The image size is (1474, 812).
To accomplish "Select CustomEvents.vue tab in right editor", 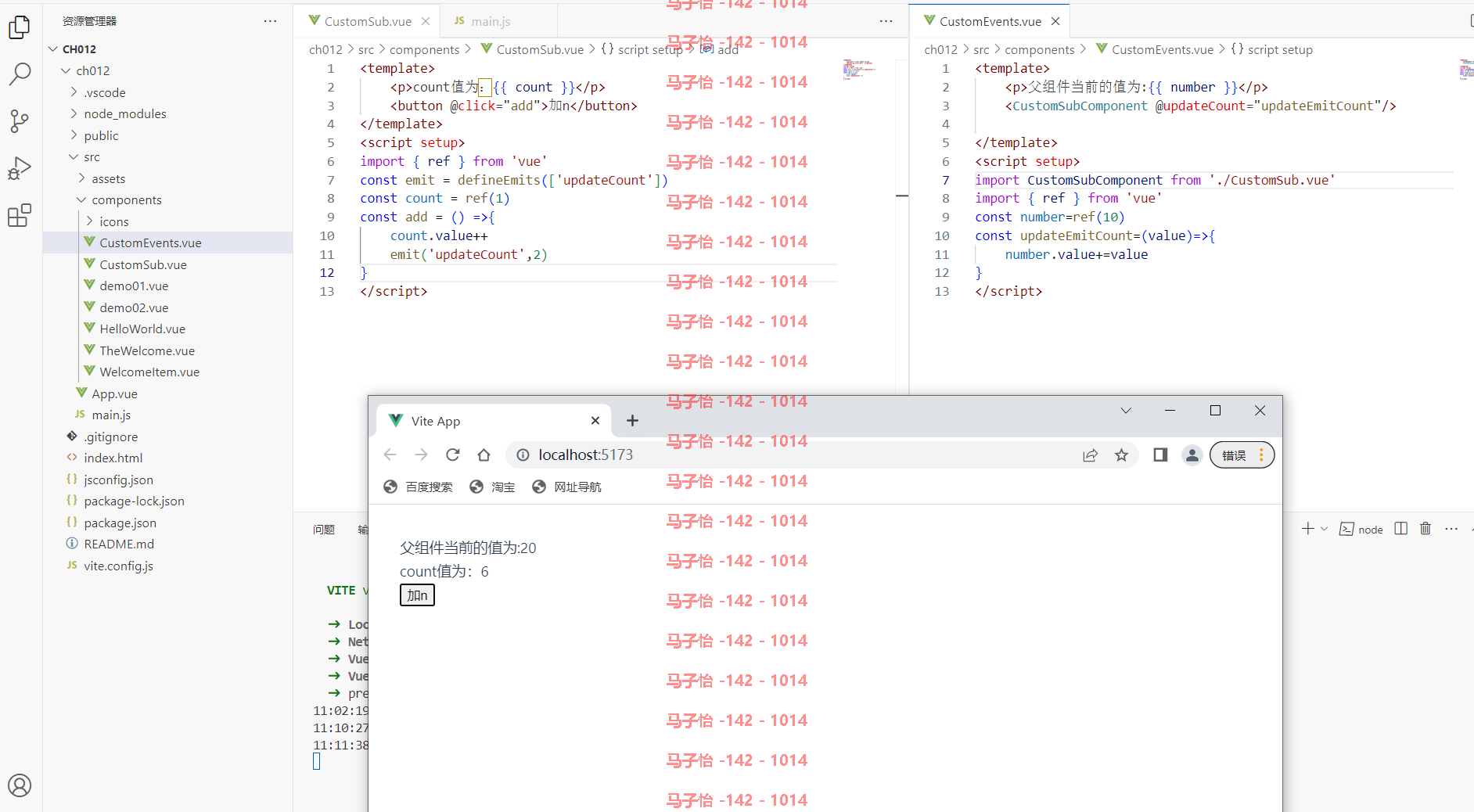I will click(x=990, y=21).
